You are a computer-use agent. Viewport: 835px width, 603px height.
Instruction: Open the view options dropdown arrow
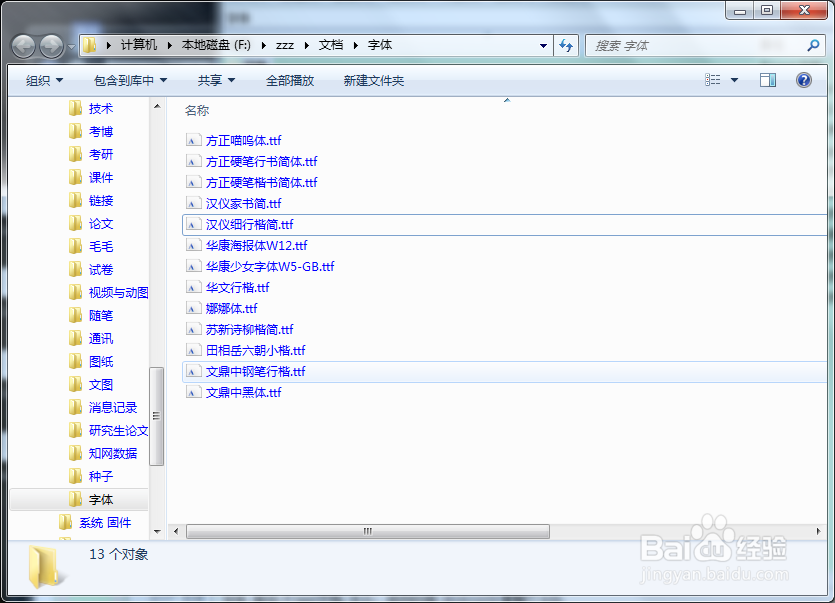[x=734, y=80]
